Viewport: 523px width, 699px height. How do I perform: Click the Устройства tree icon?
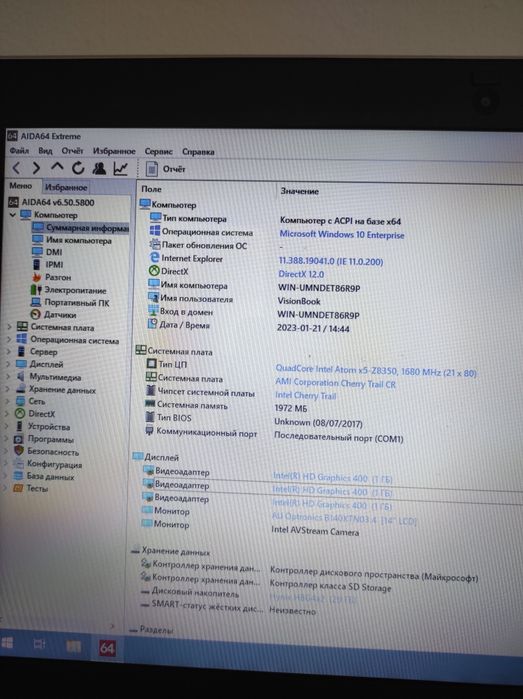(x=19, y=426)
